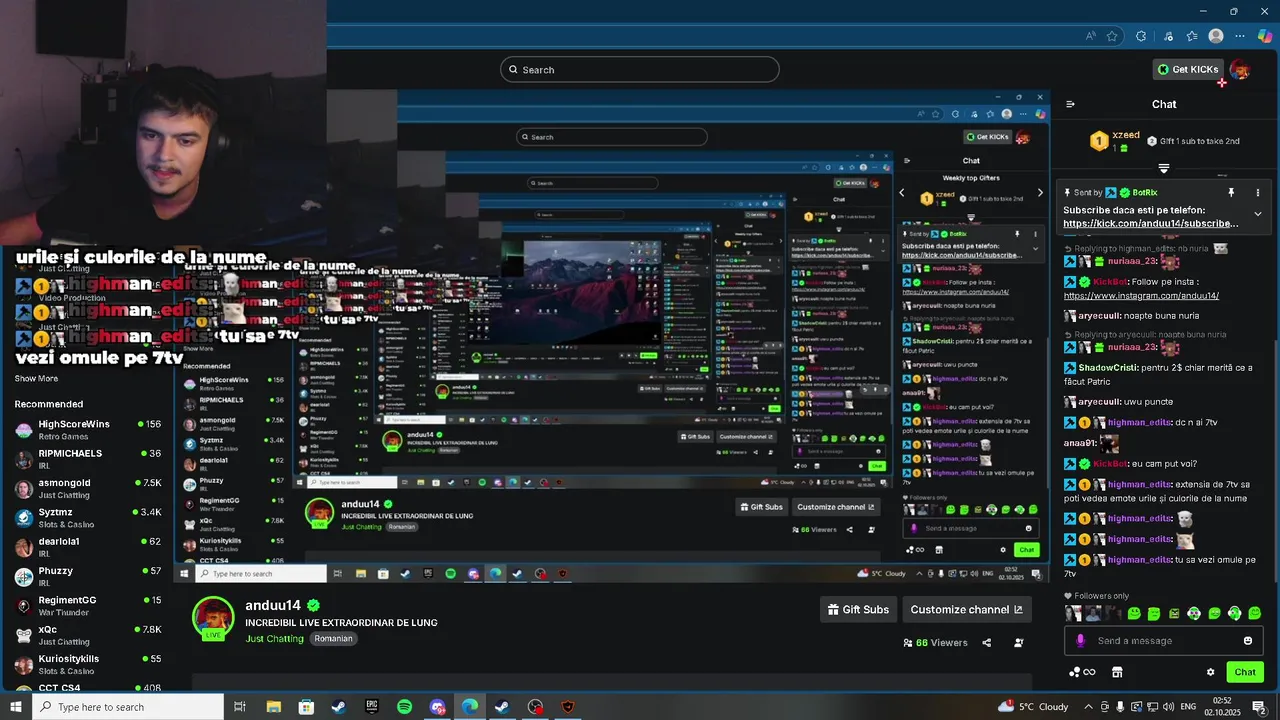The width and height of the screenshot is (1280, 720).
Task: Unpin the pinned BotRix message
Action: pyautogui.click(x=1231, y=192)
